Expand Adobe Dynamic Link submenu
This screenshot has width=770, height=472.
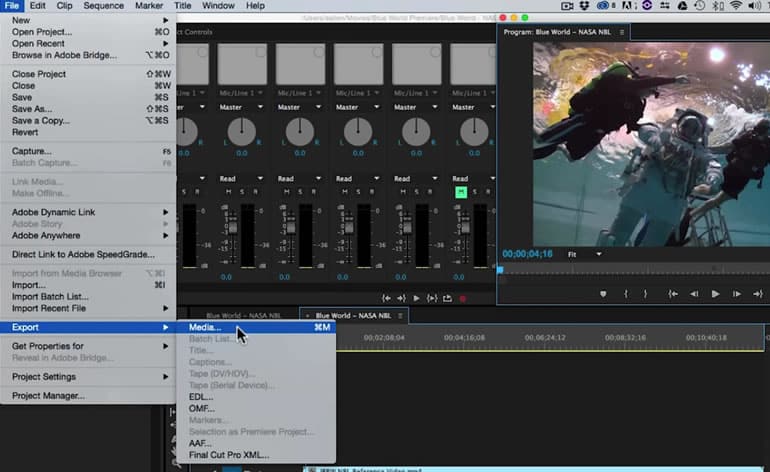tap(88, 212)
